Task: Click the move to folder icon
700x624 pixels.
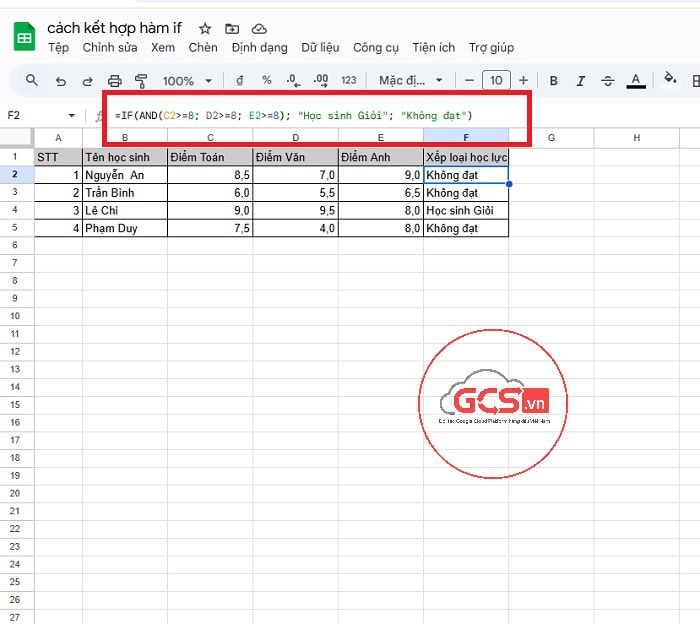Action: [x=232, y=28]
